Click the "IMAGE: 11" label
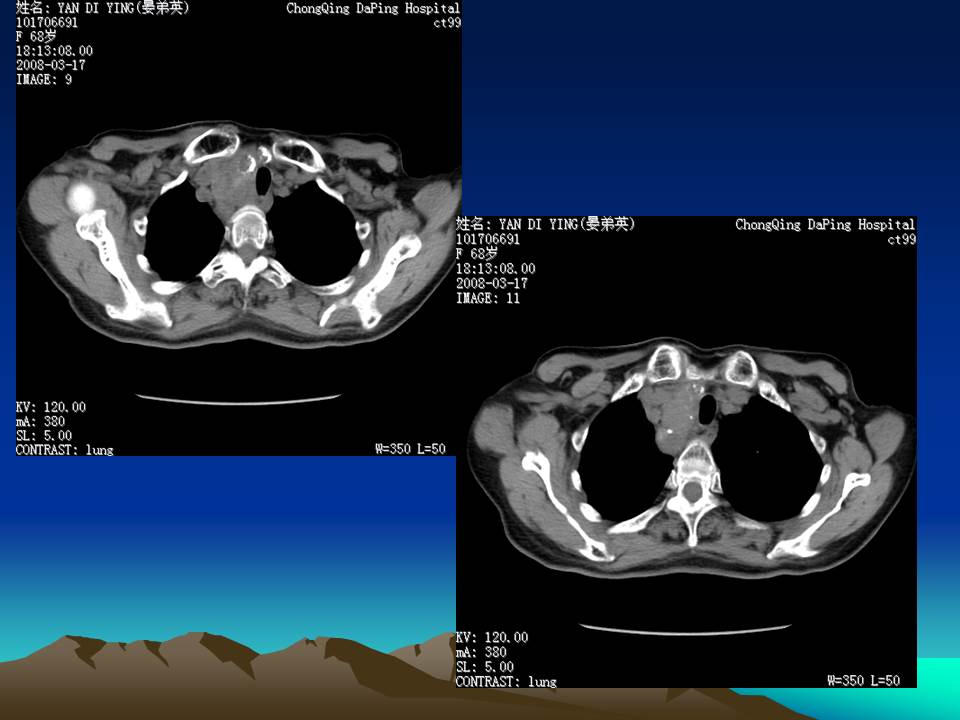This screenshot has width=960, height=720. tap(487, 298)
